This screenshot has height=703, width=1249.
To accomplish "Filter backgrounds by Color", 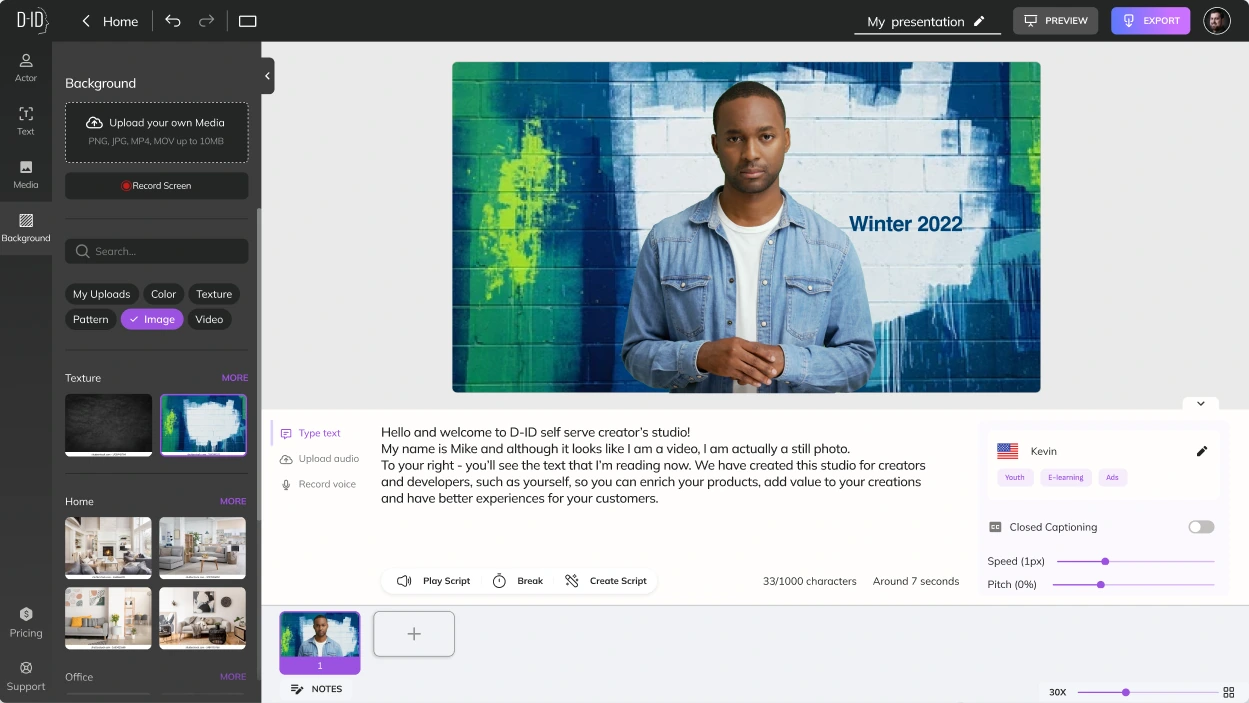I will coord(163,294).
